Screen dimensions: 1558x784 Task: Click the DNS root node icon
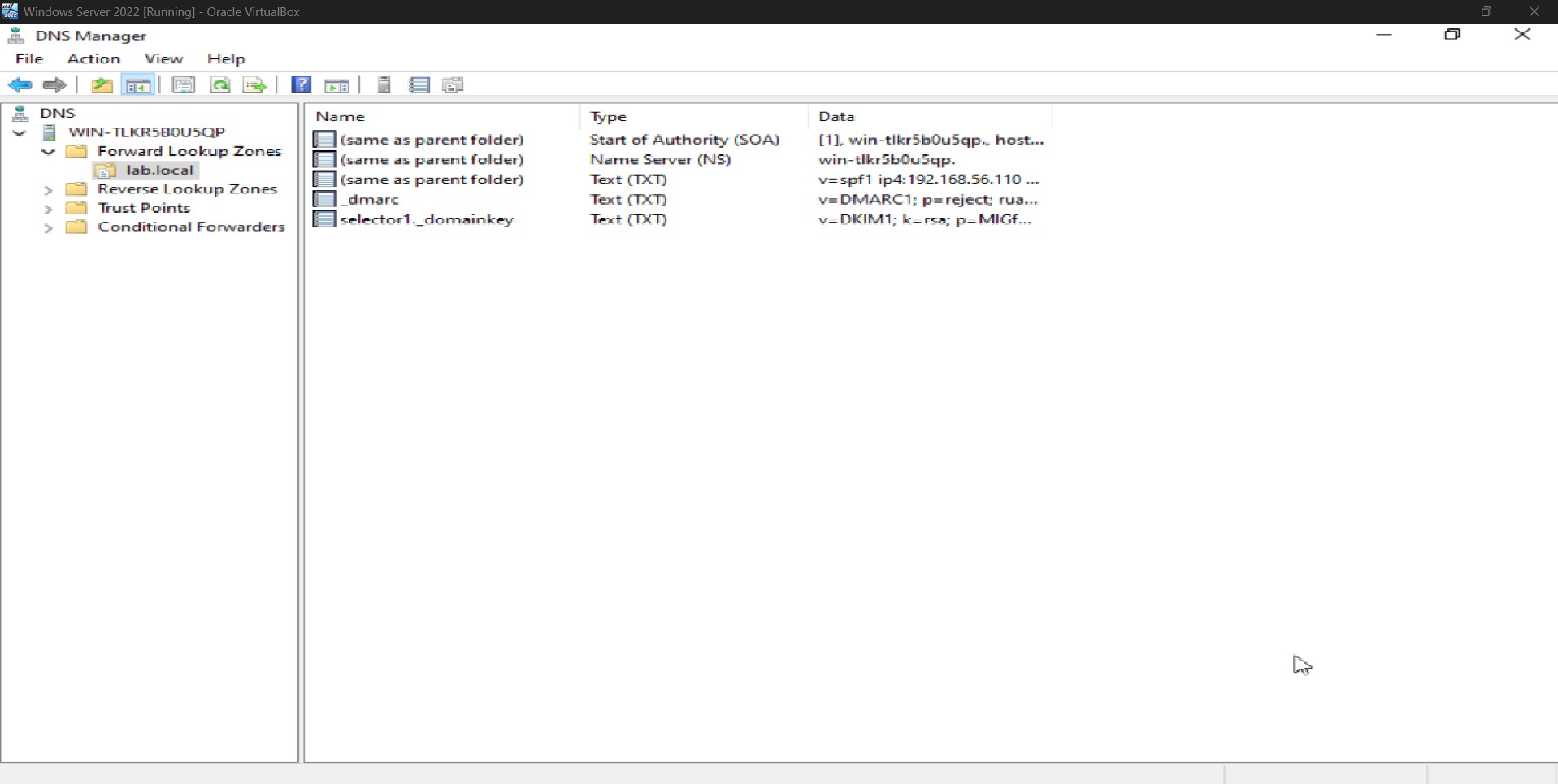[21, 113]
